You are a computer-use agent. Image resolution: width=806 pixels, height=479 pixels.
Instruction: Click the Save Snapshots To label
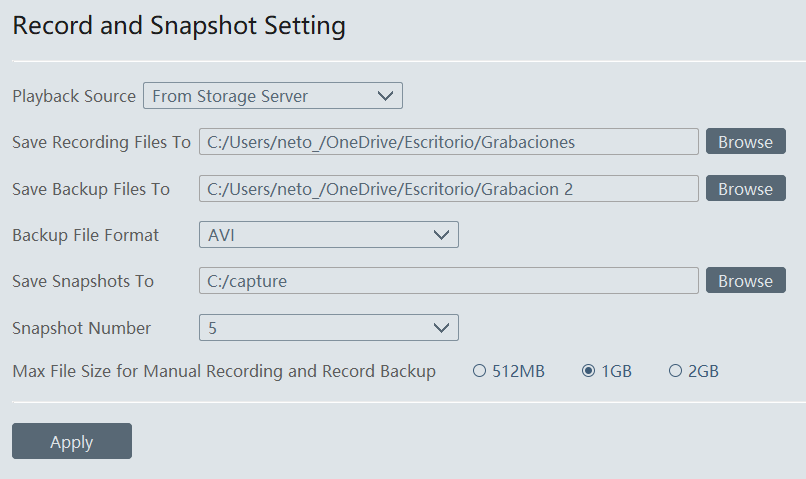[x=83, y=281]
